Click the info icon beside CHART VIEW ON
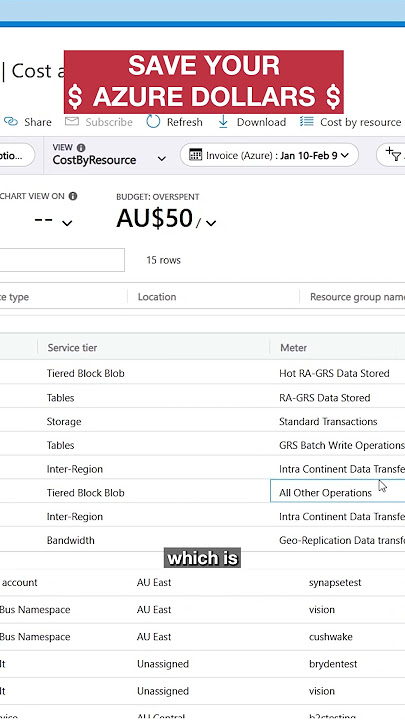405x720 pixels. coord(73,196)
